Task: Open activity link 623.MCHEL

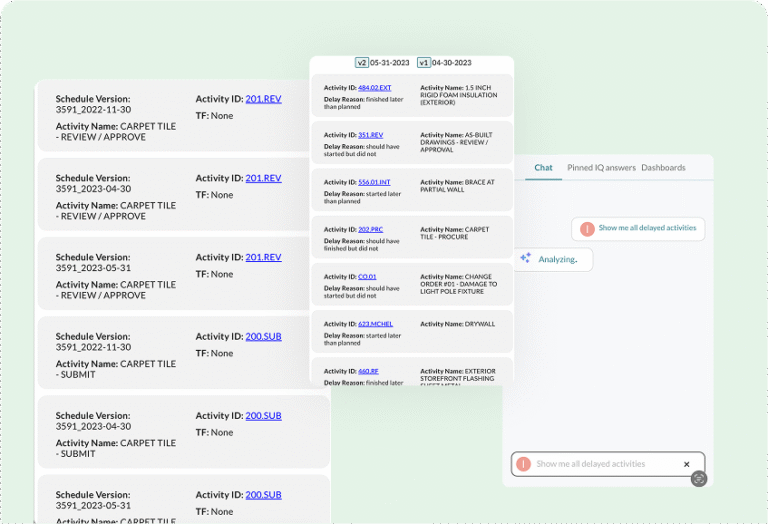Action: [x=375, y=324]
